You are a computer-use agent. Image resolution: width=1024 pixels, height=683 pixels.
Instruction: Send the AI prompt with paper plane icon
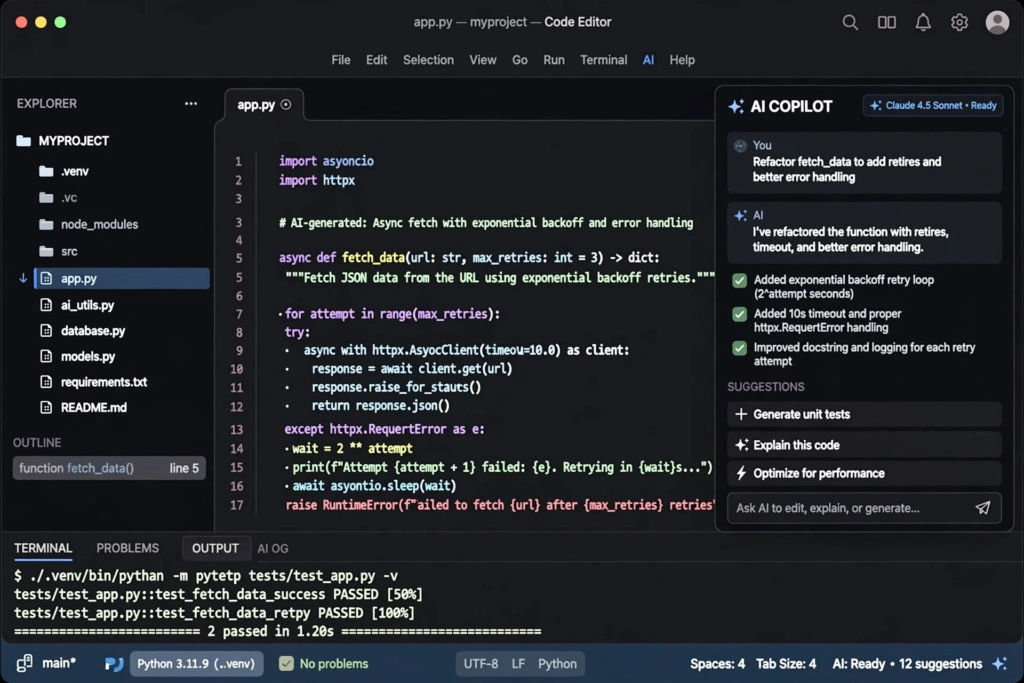tap(982, 507)
